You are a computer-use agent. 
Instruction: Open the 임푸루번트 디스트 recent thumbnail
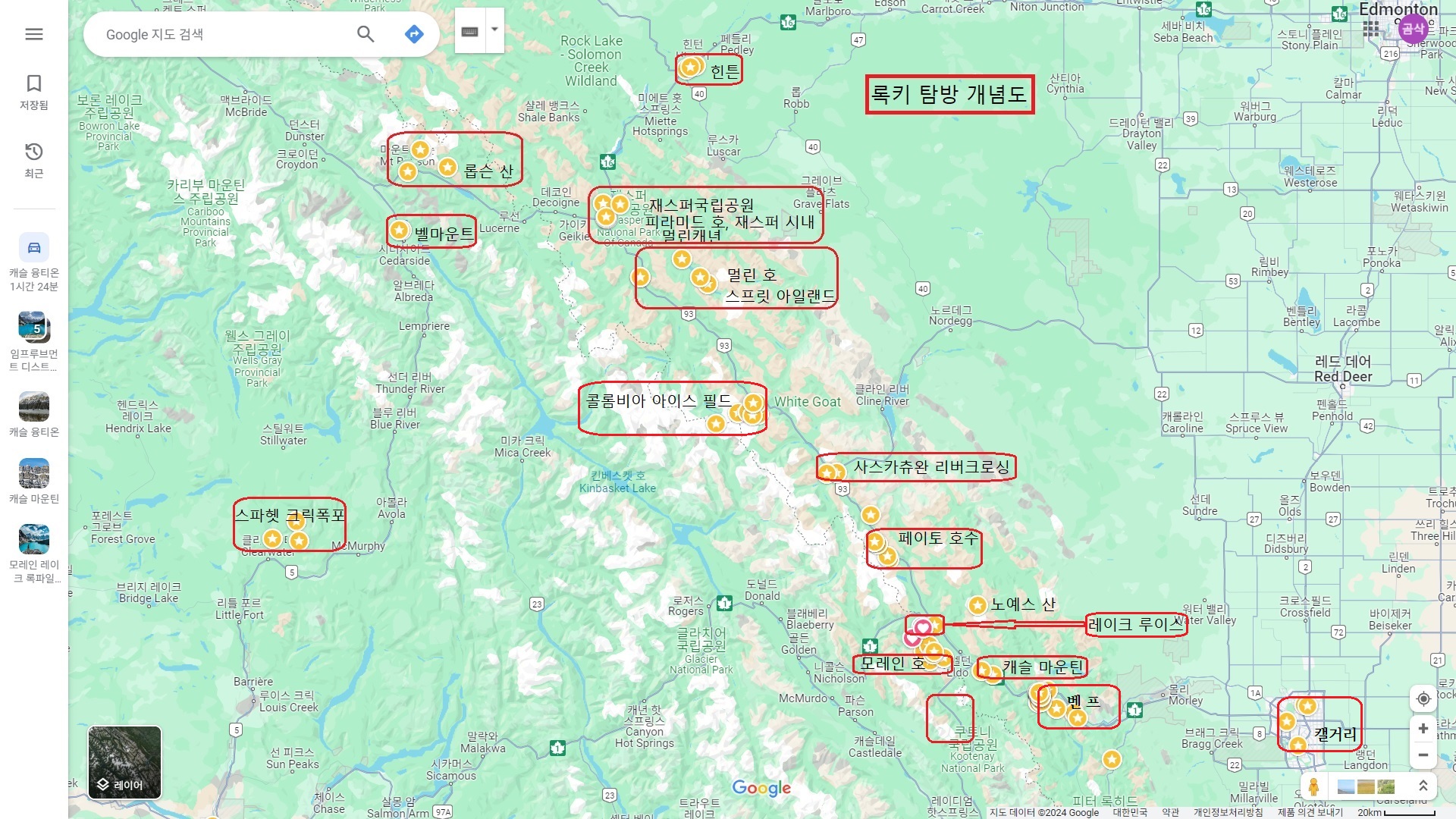point(34,341)
